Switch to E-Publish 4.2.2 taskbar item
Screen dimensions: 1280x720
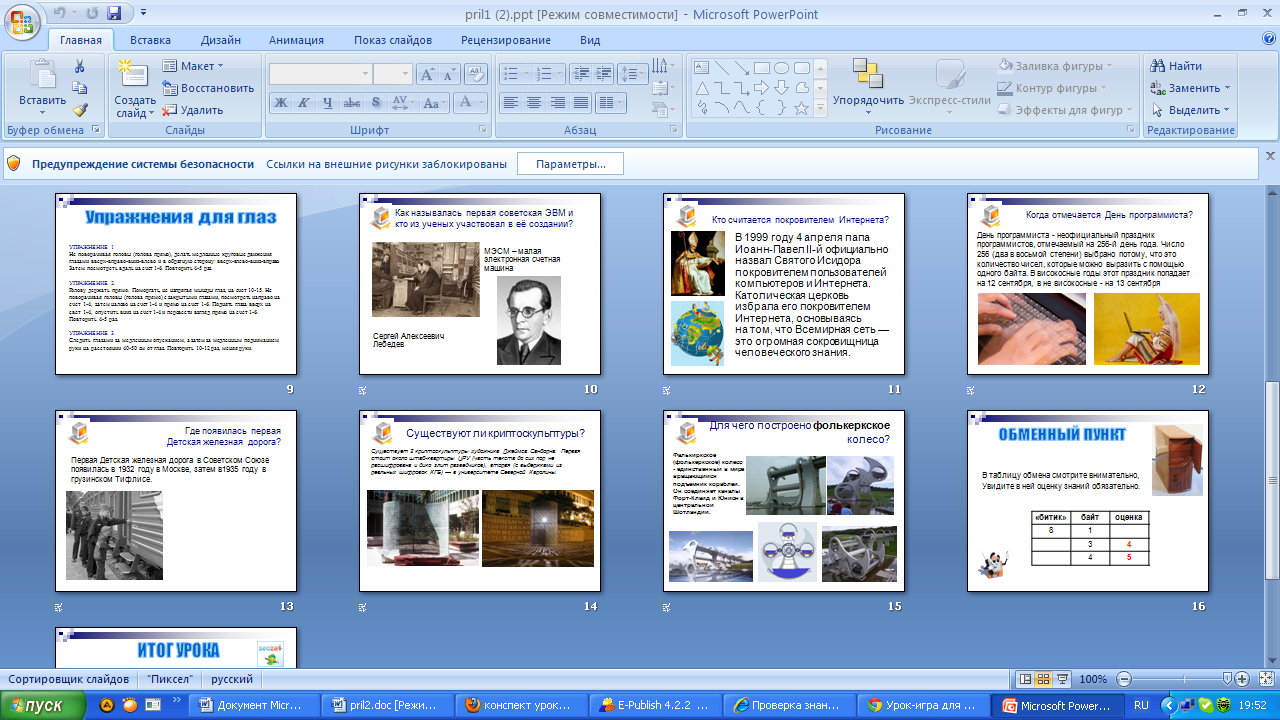656,705
